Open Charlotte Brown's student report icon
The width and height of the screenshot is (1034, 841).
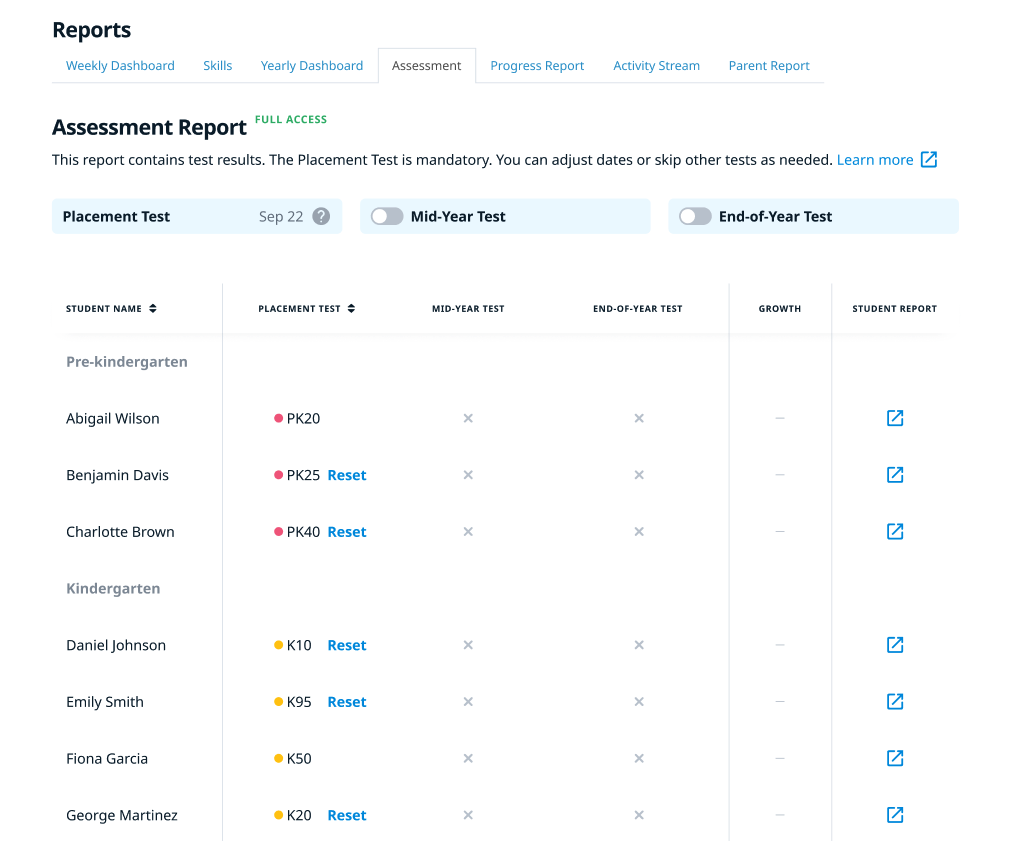895,532
